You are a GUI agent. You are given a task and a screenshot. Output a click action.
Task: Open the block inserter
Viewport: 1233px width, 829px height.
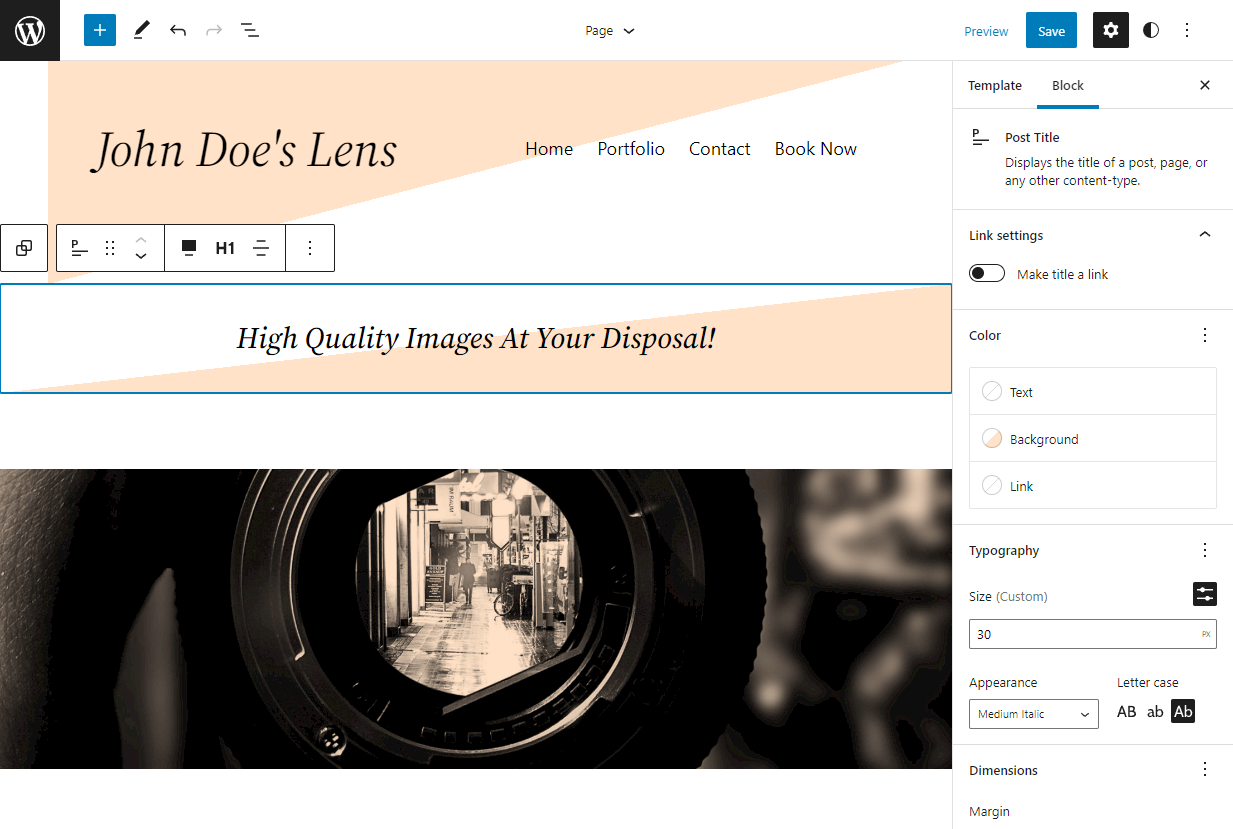click(99, 30)
